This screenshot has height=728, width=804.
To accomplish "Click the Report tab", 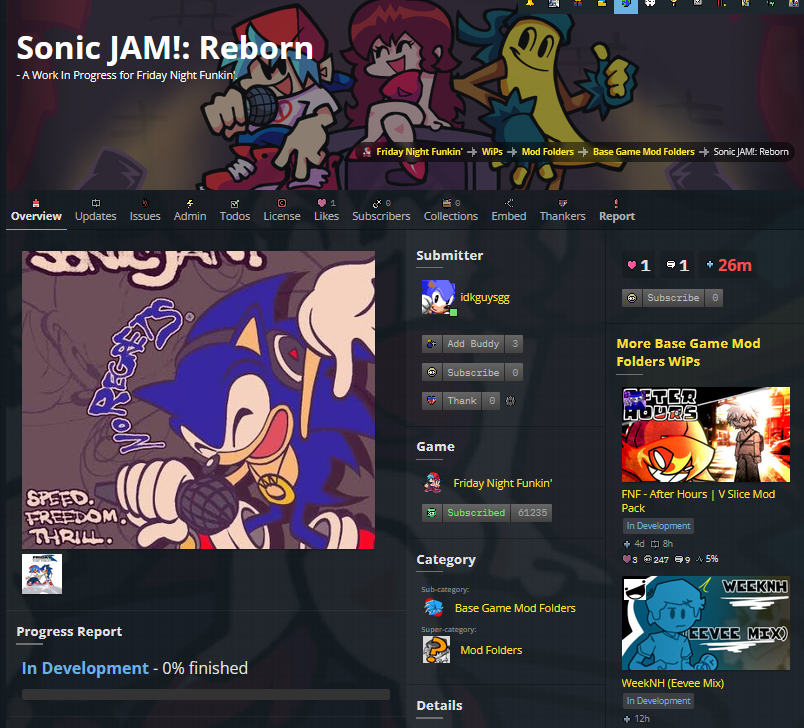I will [x=617, y=211].
